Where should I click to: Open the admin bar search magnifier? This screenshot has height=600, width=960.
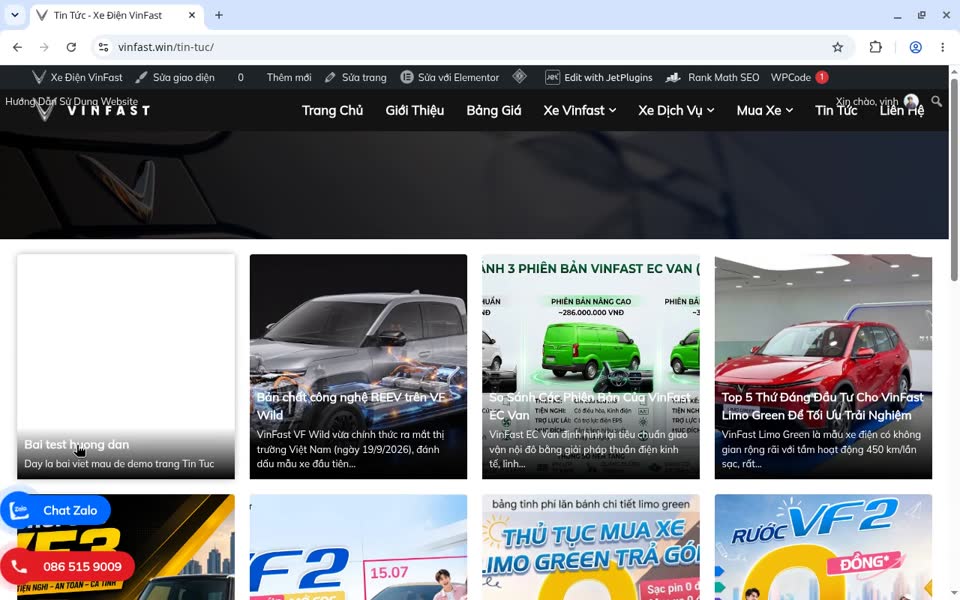(936, 101)
